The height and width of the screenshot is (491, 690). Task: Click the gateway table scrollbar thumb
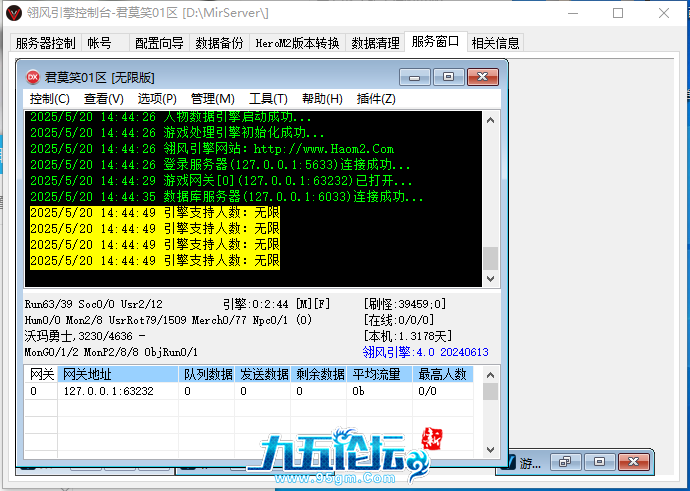click(x=491, y=391)
